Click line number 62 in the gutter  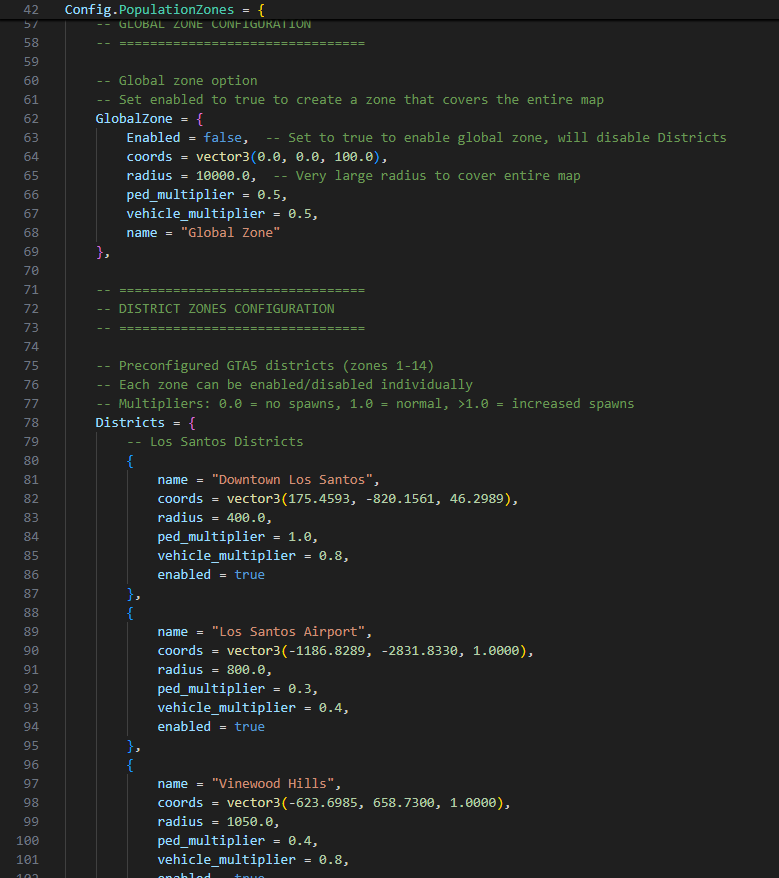click(30, 118)
